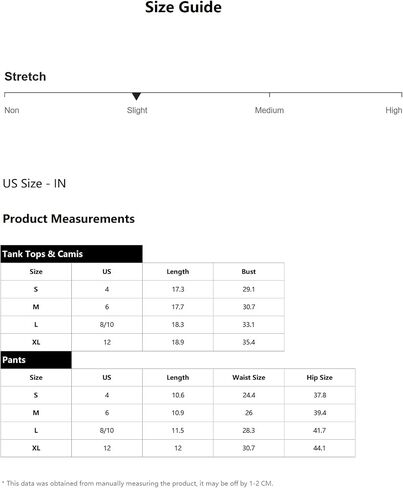Click the Pants table header
Viewport: 403px width, 488px height.
[x=36, y=360]
